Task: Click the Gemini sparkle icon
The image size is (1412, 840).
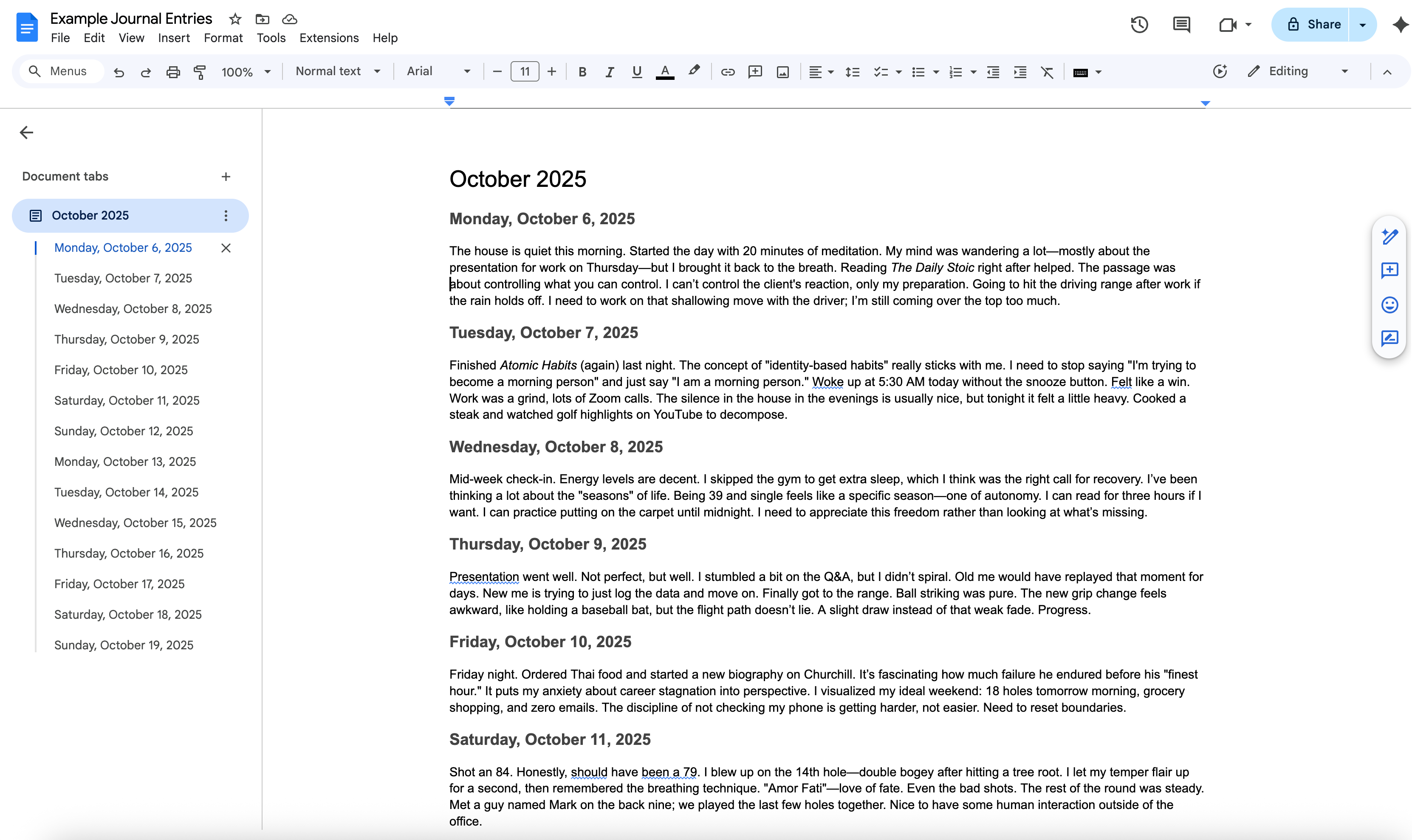Action: [1400, 24]
